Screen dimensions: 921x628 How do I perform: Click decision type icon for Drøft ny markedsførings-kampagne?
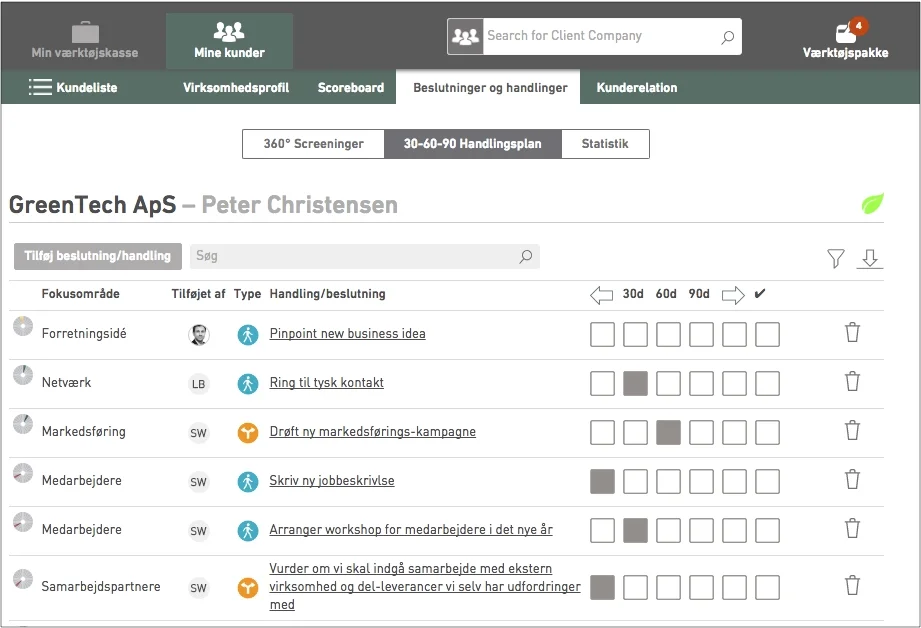click(x=248, y=433)
